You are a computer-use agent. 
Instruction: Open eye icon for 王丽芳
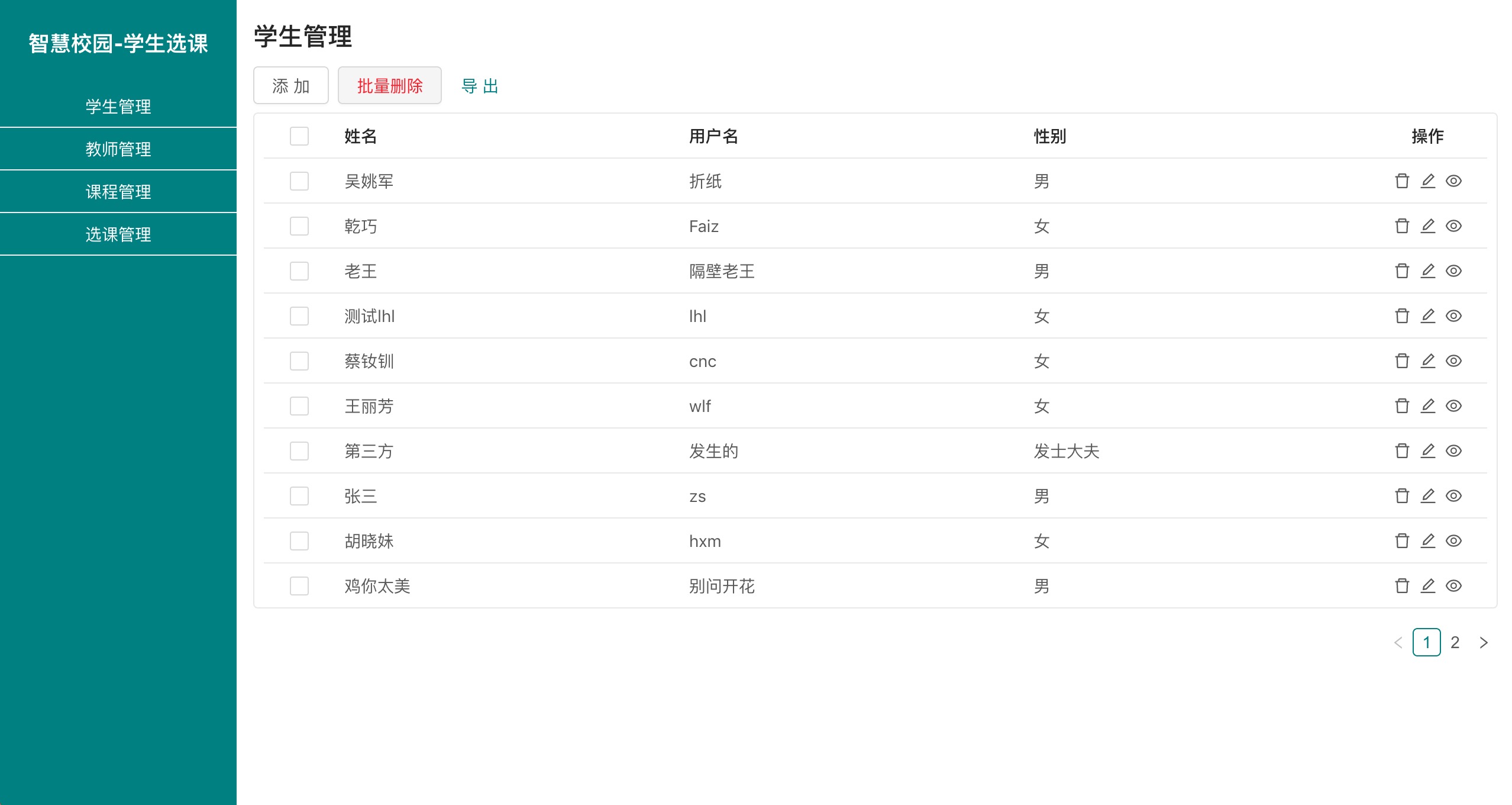[x=1453, y=406]
